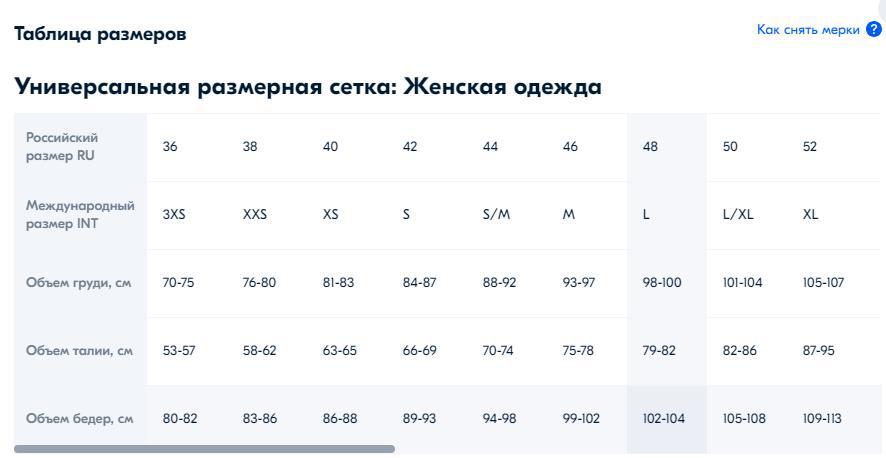Viewport: 886px width, 458px height.
Task: Click the blue question mark help icon
Action: (874, 29)
